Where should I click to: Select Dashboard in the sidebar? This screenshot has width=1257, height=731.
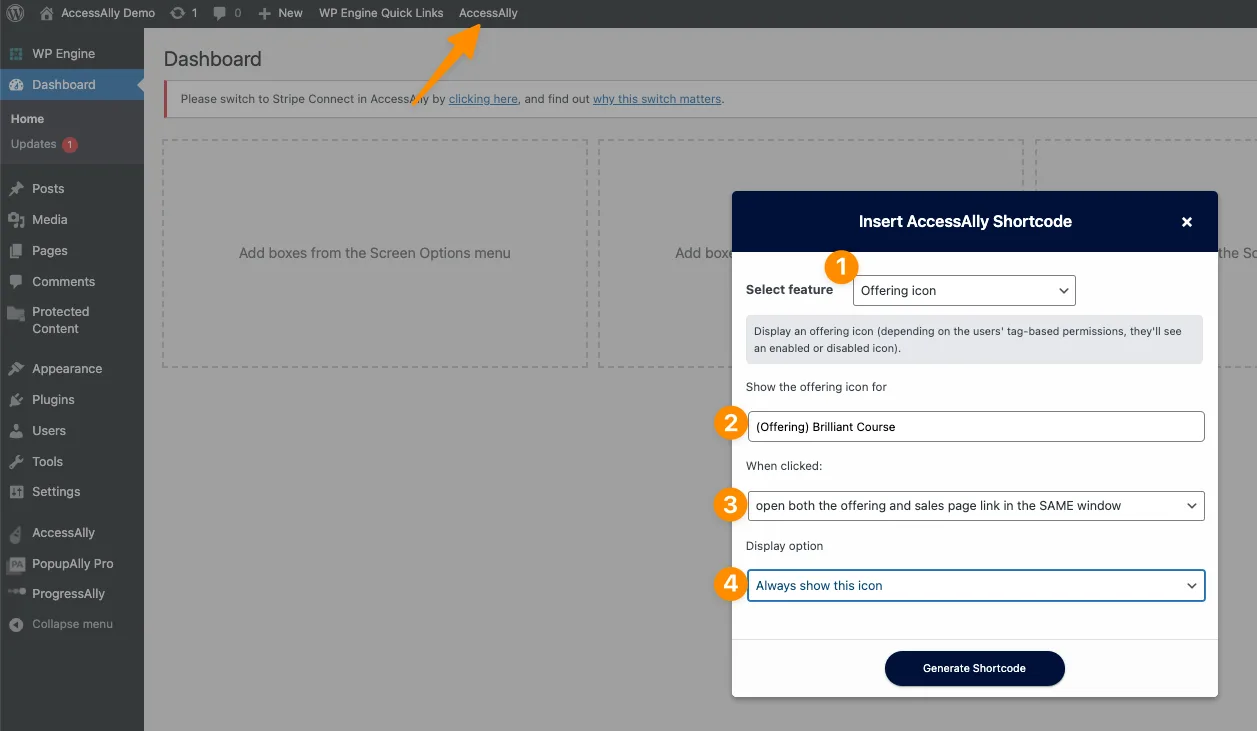tap(72, 85)
